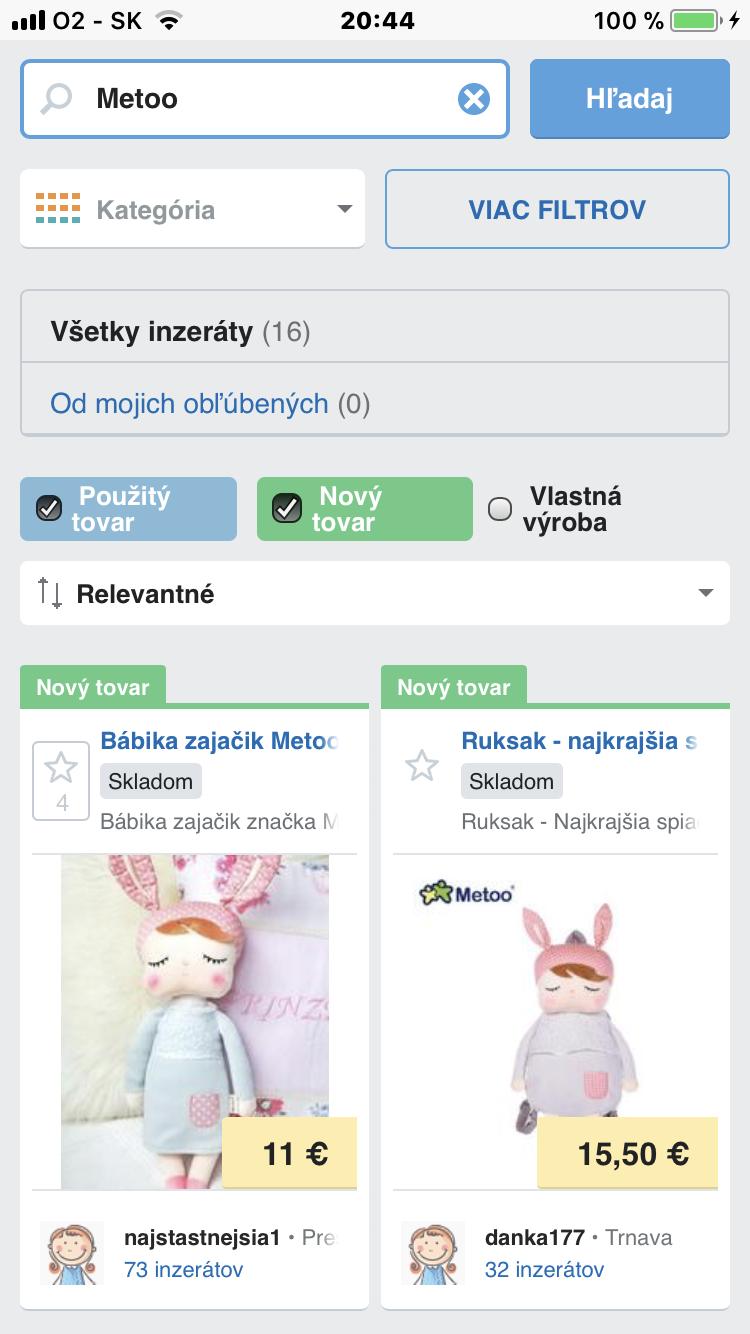
Task: Uncheck the Nový tovar filter
Action: pos(287,509)
